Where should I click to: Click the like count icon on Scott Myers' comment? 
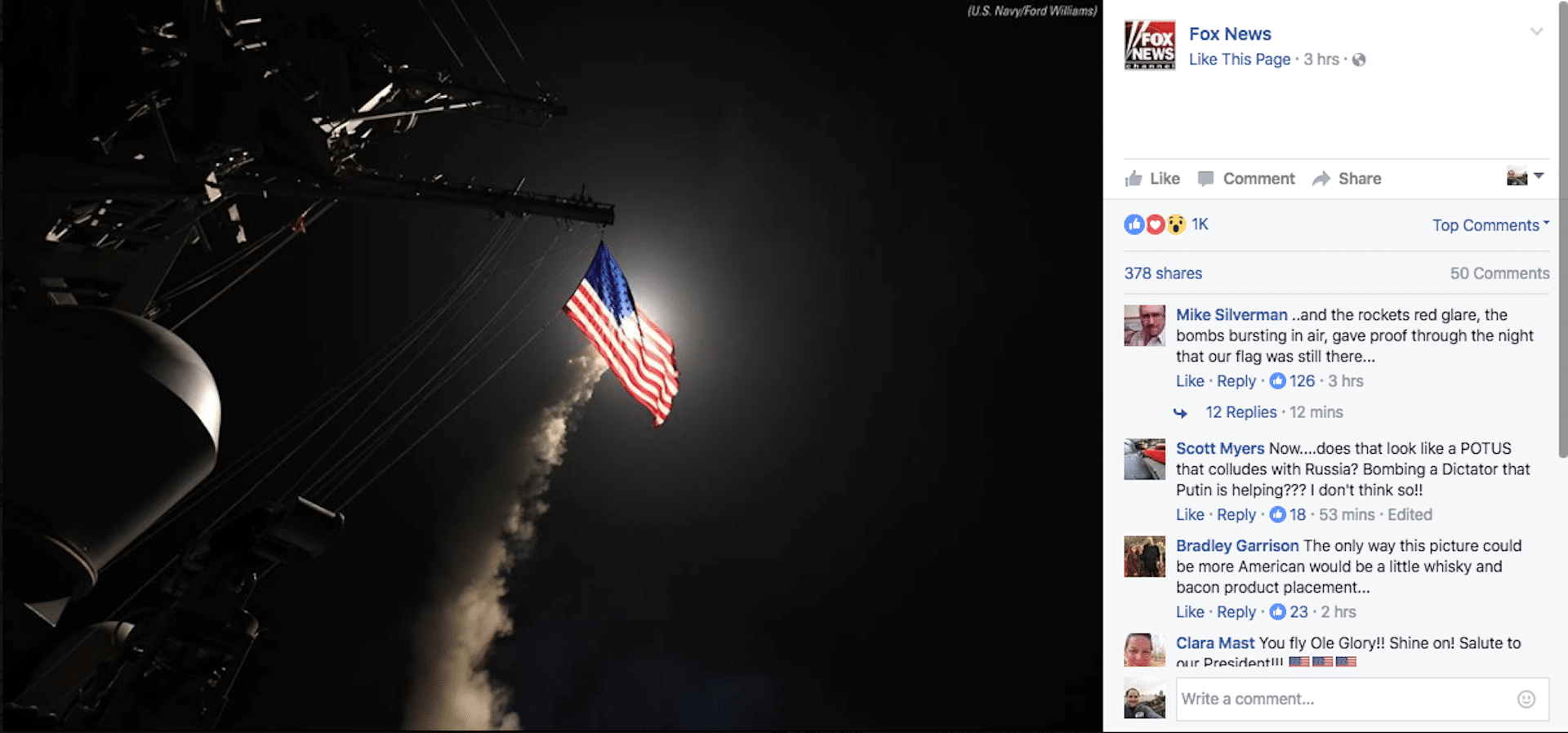(x=1277, y=515)
